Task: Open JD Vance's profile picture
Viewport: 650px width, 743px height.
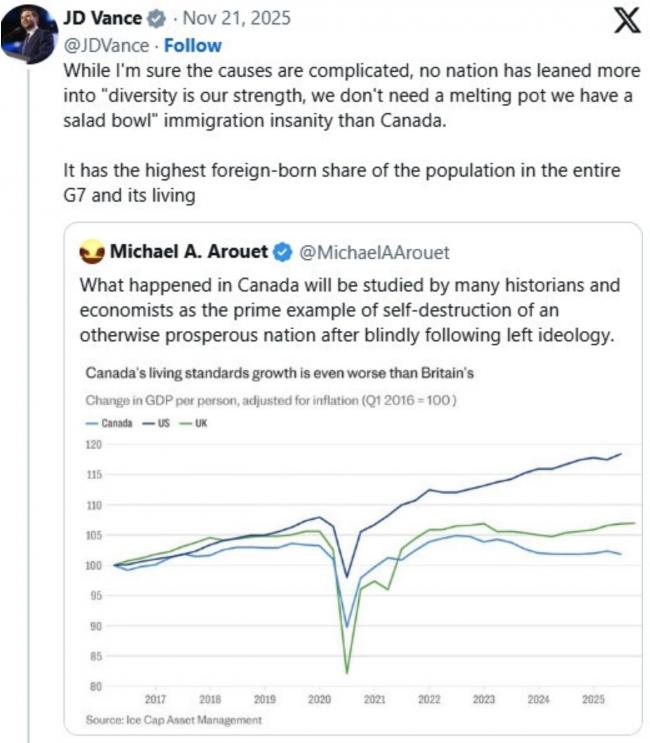Action: click(x=27, y=31)
